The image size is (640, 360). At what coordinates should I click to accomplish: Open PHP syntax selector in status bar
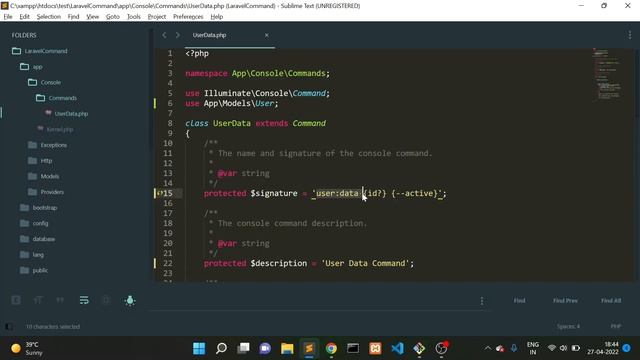pyautogui.click(x=616, y=326)
